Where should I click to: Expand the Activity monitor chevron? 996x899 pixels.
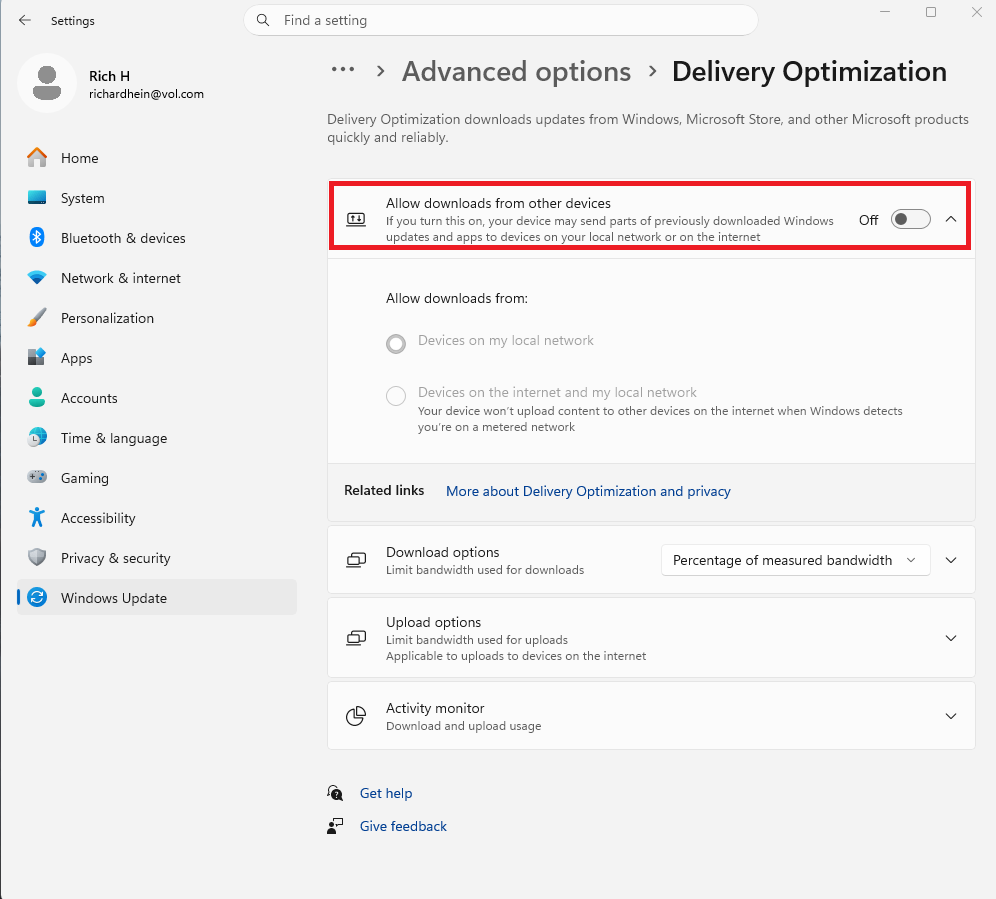[950, 716]
